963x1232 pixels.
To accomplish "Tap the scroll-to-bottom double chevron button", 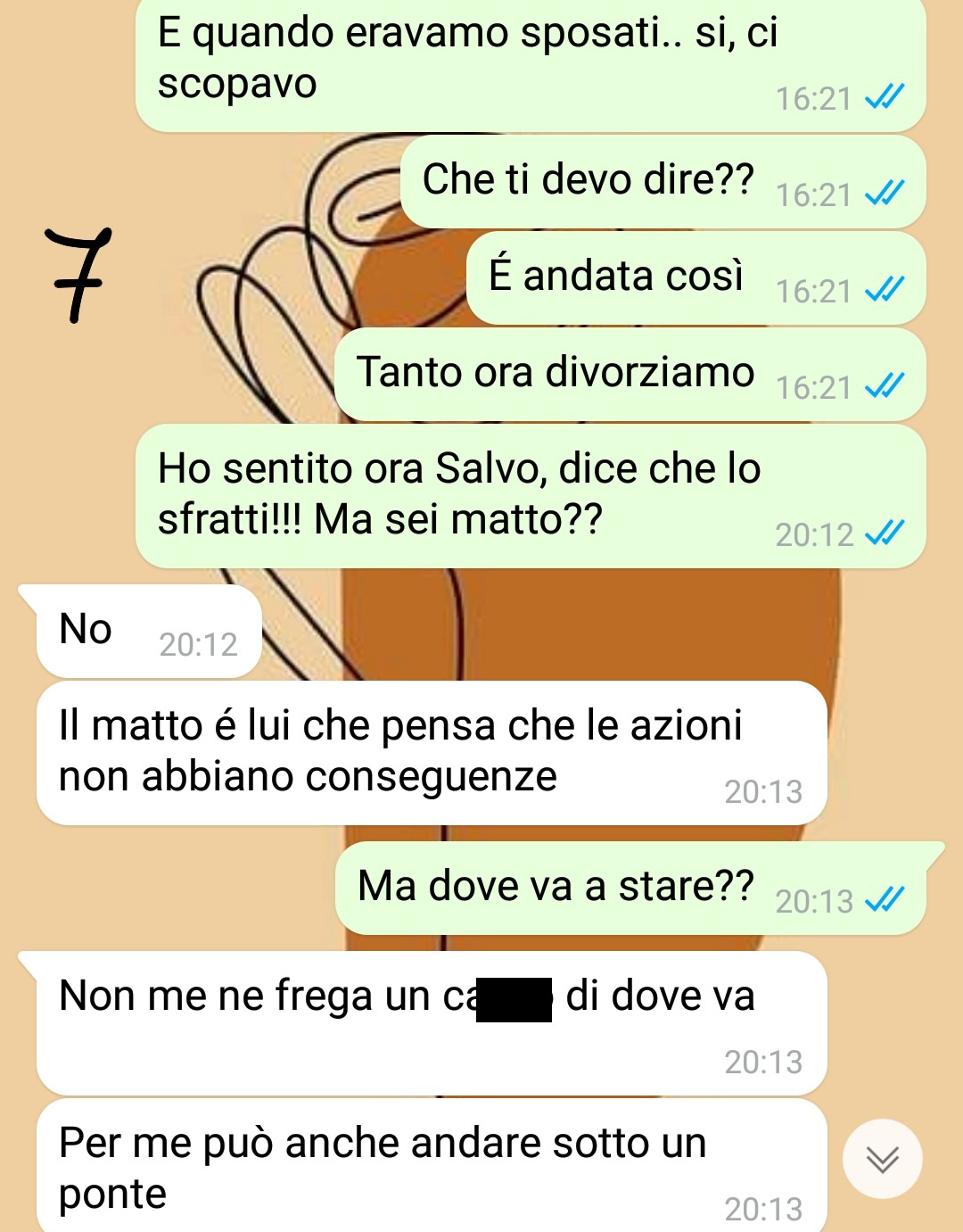I will coord(883,1159).
